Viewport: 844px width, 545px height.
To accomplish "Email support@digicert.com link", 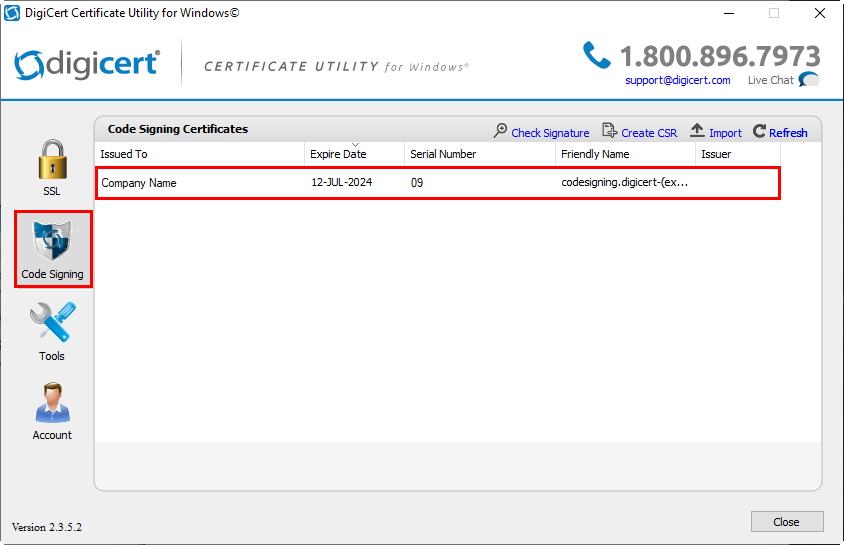I will coord(678,80).
